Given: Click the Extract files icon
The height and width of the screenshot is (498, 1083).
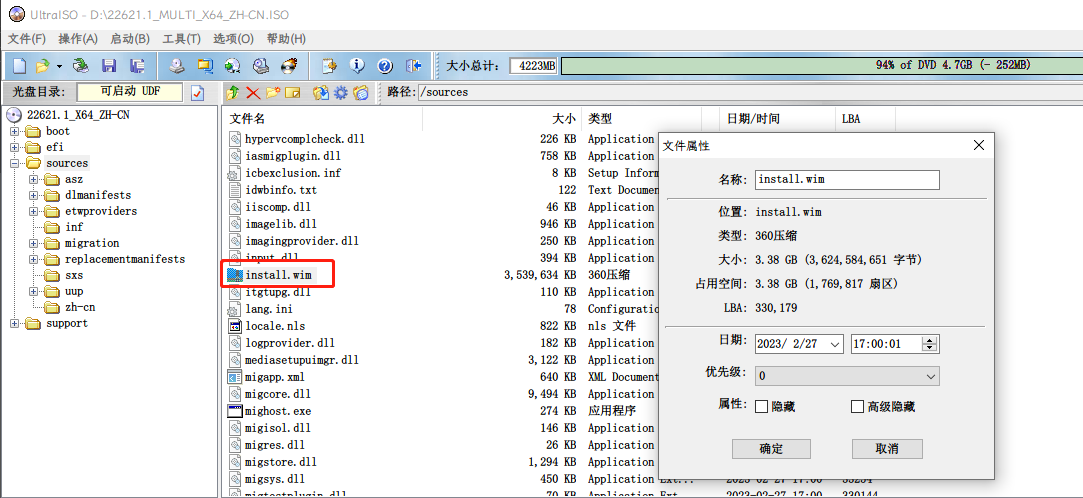Looking at the screenshot, I should pyautogui.click(x=320, y=93).
